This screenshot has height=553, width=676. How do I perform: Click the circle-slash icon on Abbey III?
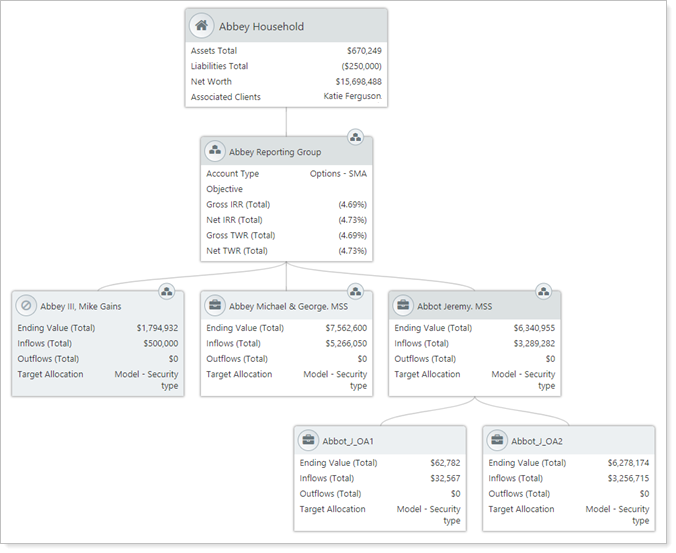click(x=27, y=306)
